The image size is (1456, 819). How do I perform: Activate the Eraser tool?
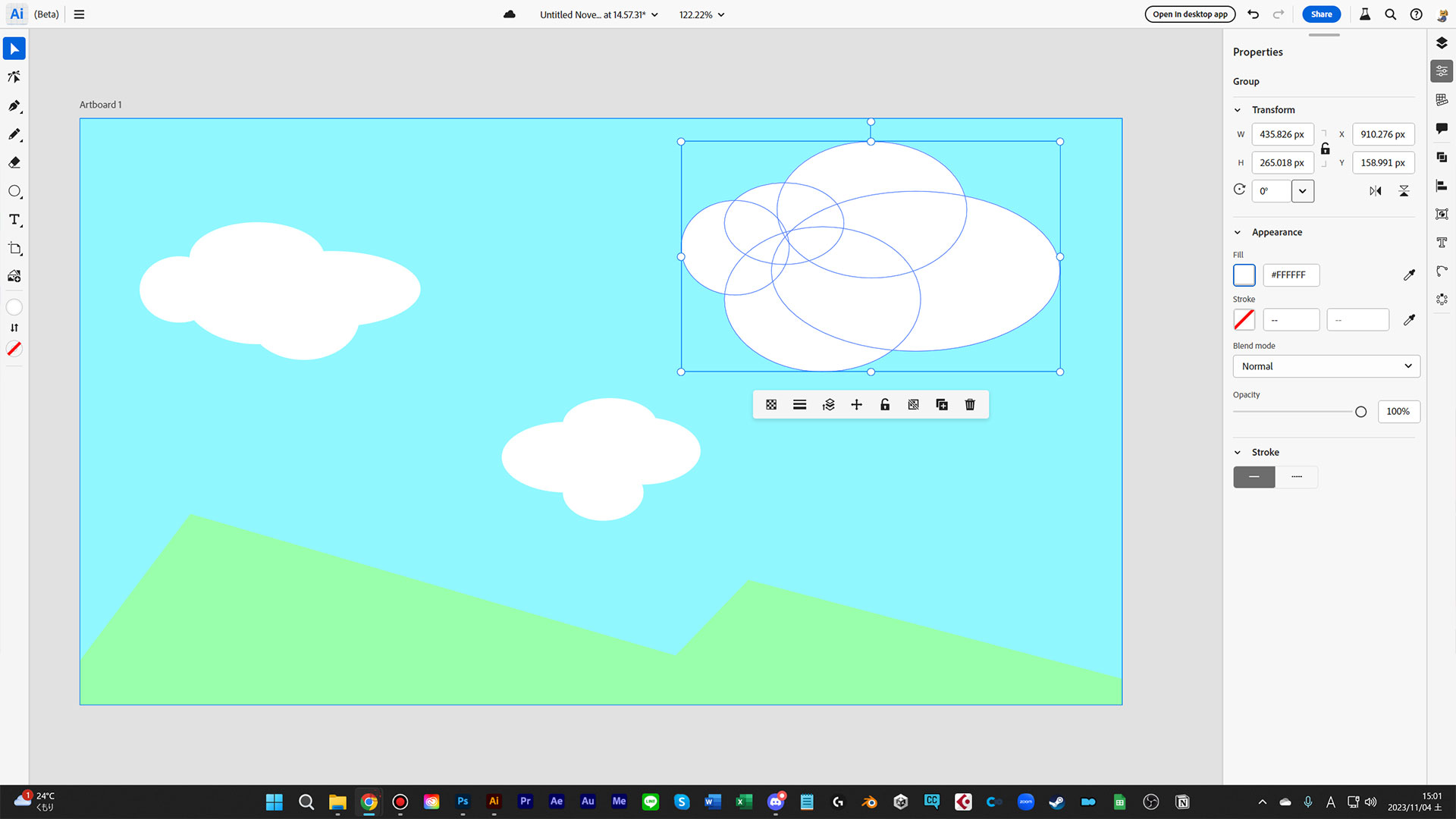[14, 162]
